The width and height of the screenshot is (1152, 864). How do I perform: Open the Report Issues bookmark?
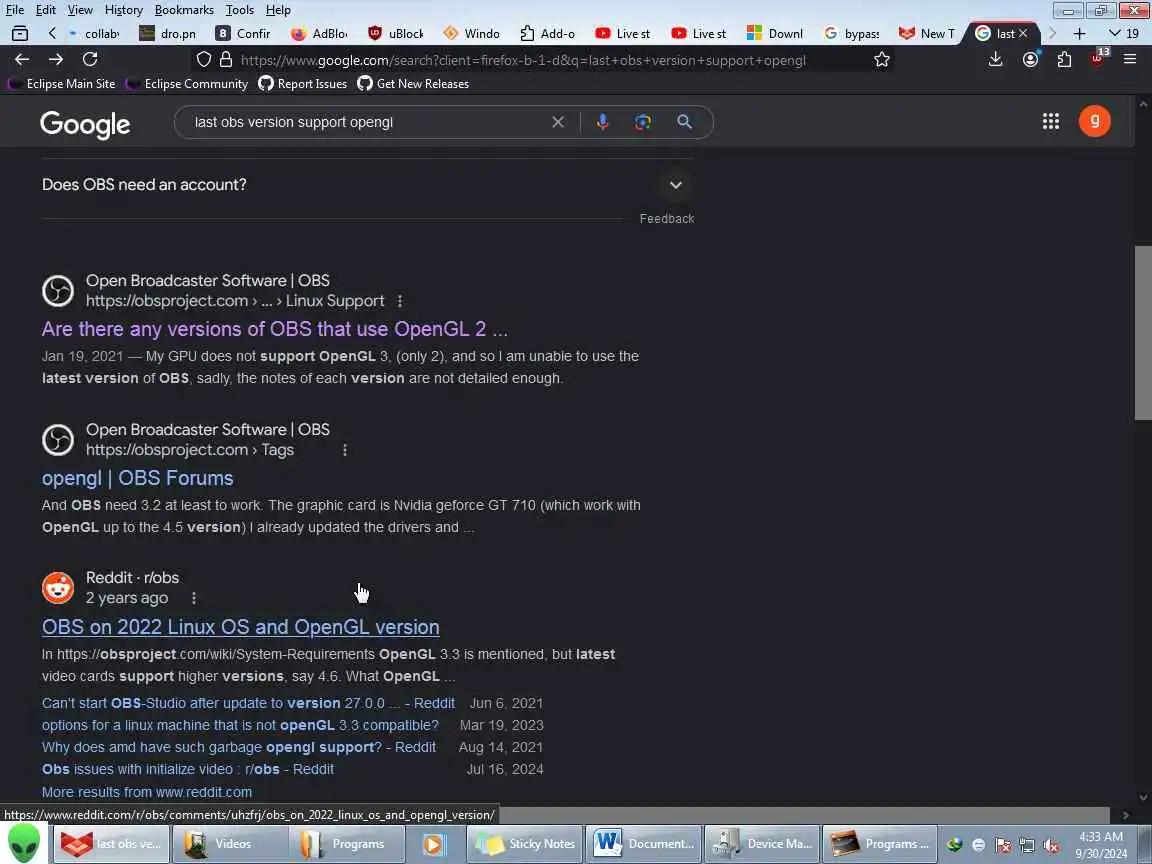tap(303, 84)
